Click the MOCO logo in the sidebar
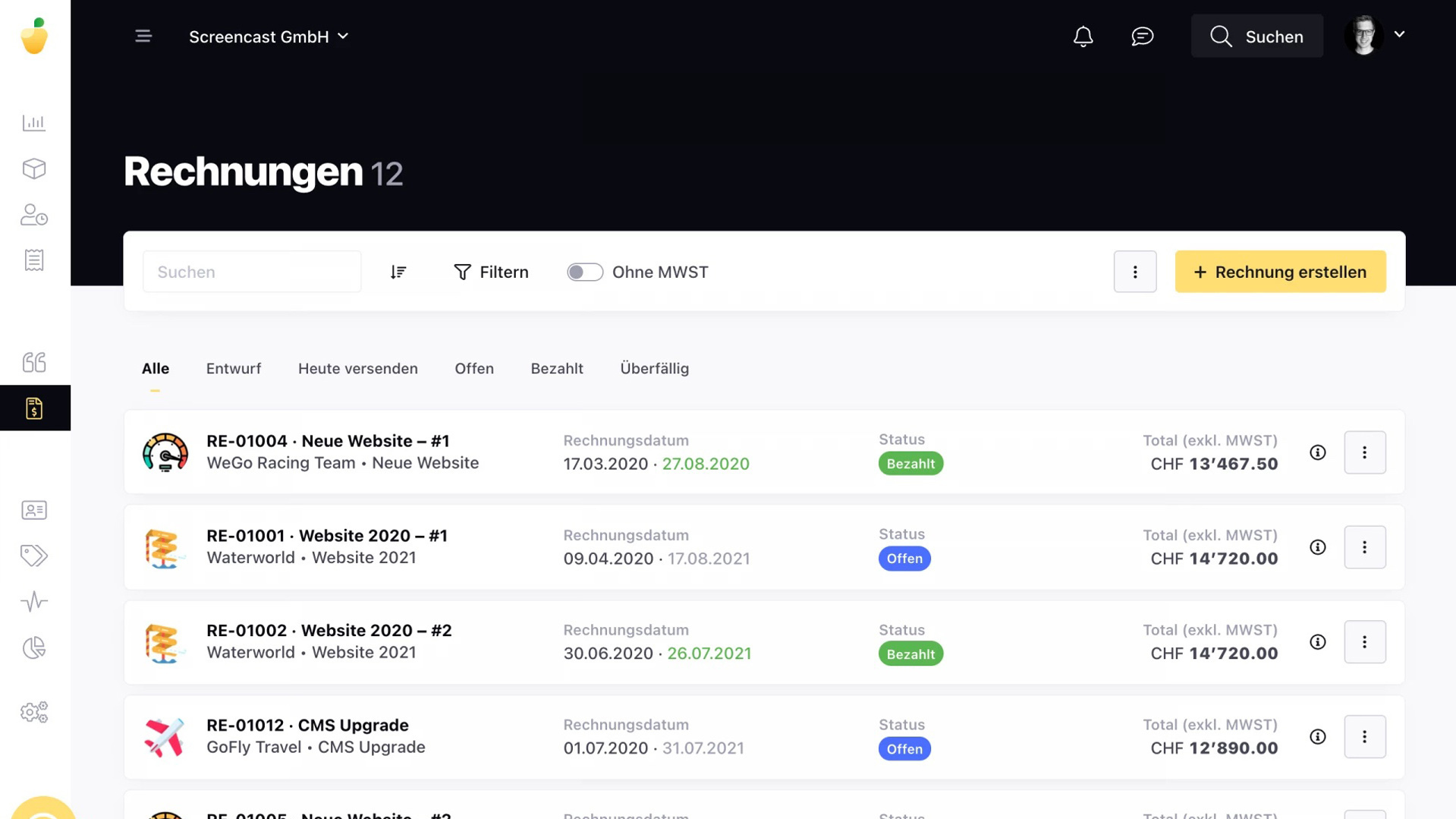1456x819 pixels. coord(34,36)
